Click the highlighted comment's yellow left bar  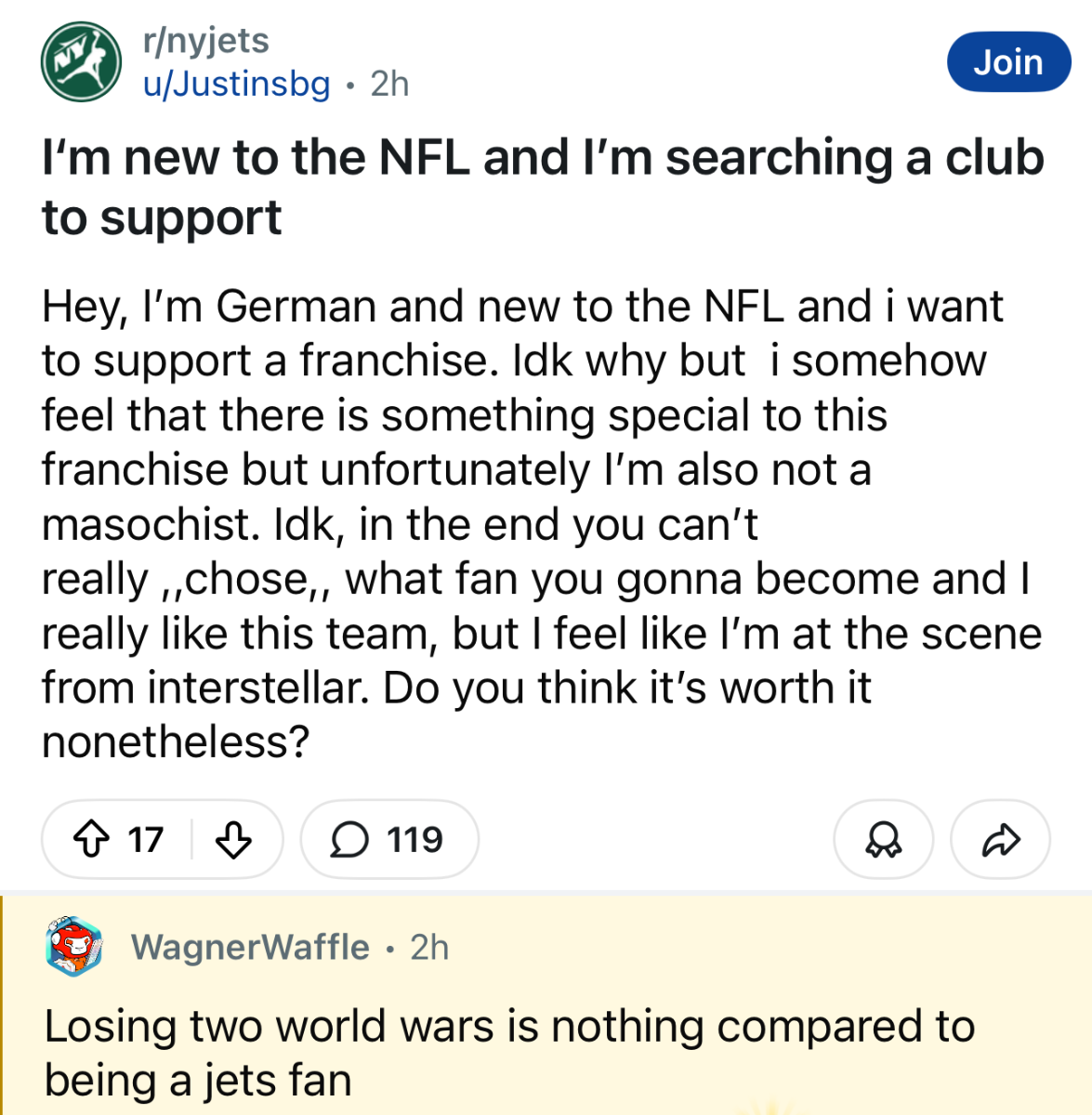click(3, 1003)
